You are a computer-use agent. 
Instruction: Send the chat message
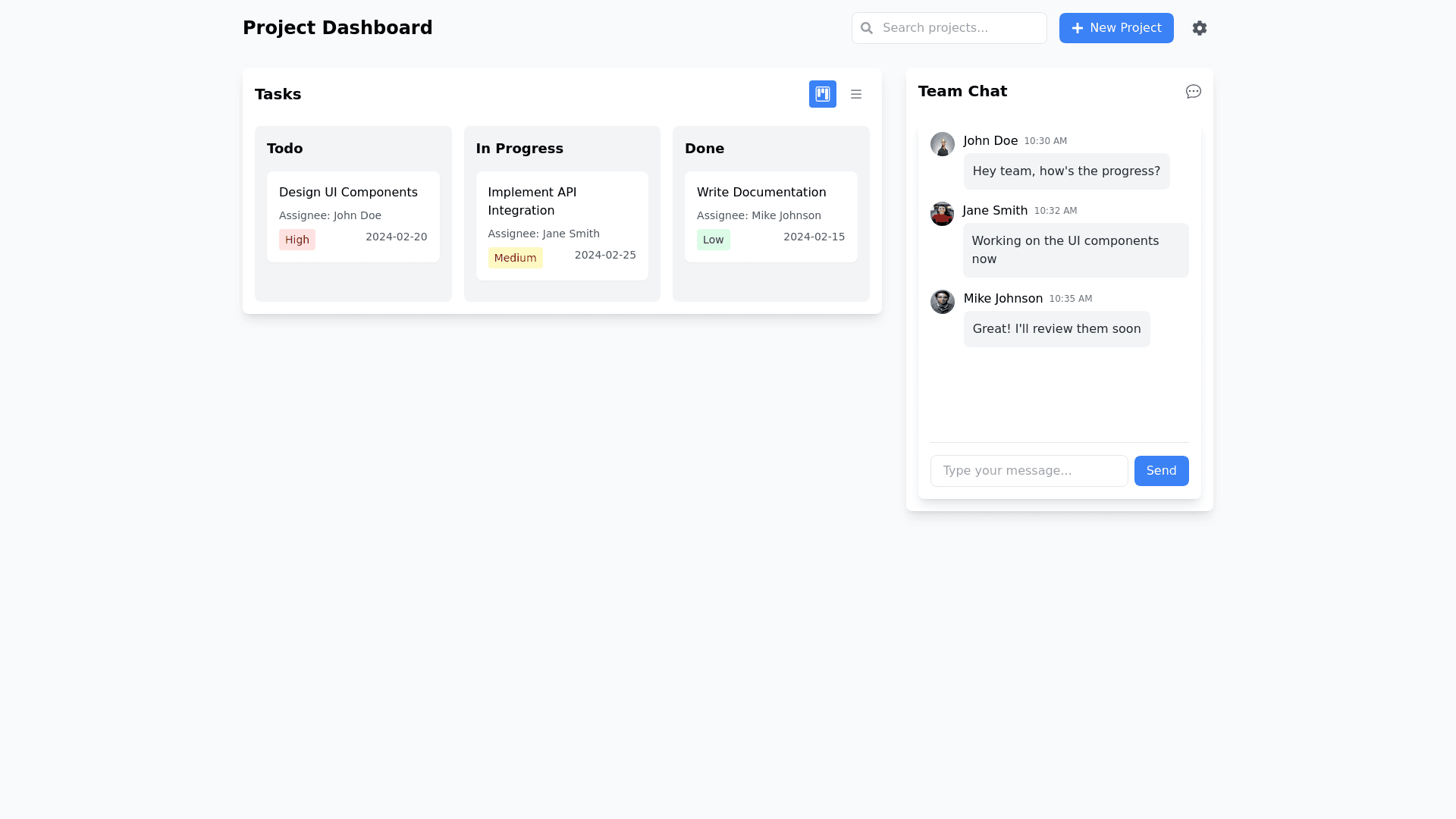point(1160,471)
